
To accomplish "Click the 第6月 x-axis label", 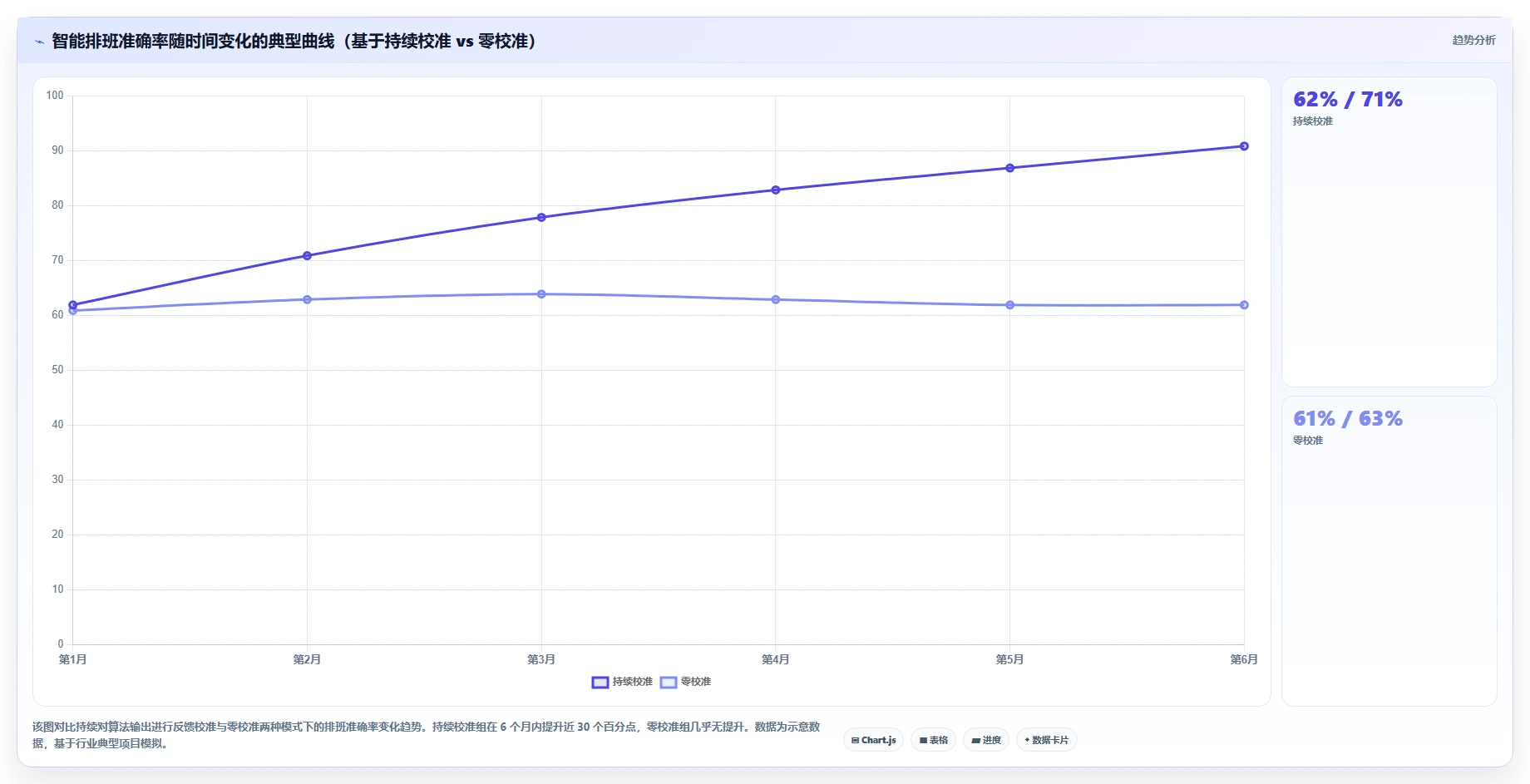I will click(1244, 659).
